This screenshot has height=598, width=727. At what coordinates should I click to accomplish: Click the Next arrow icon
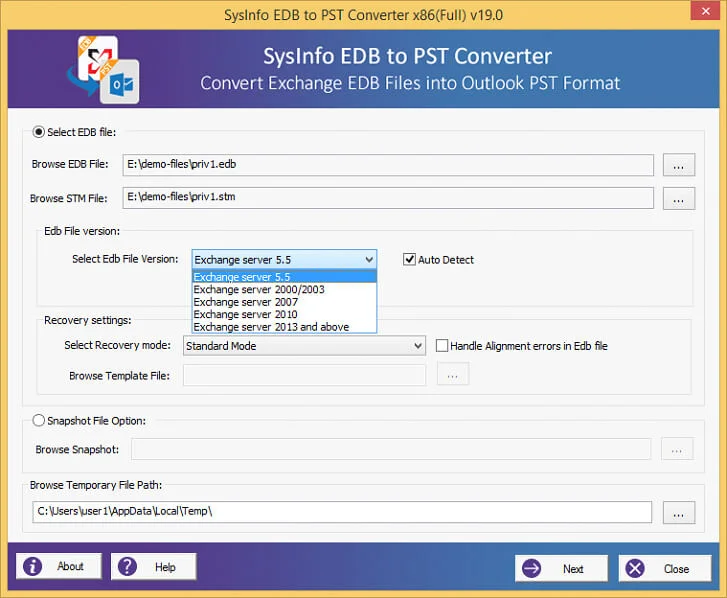(x=533, y=568)
